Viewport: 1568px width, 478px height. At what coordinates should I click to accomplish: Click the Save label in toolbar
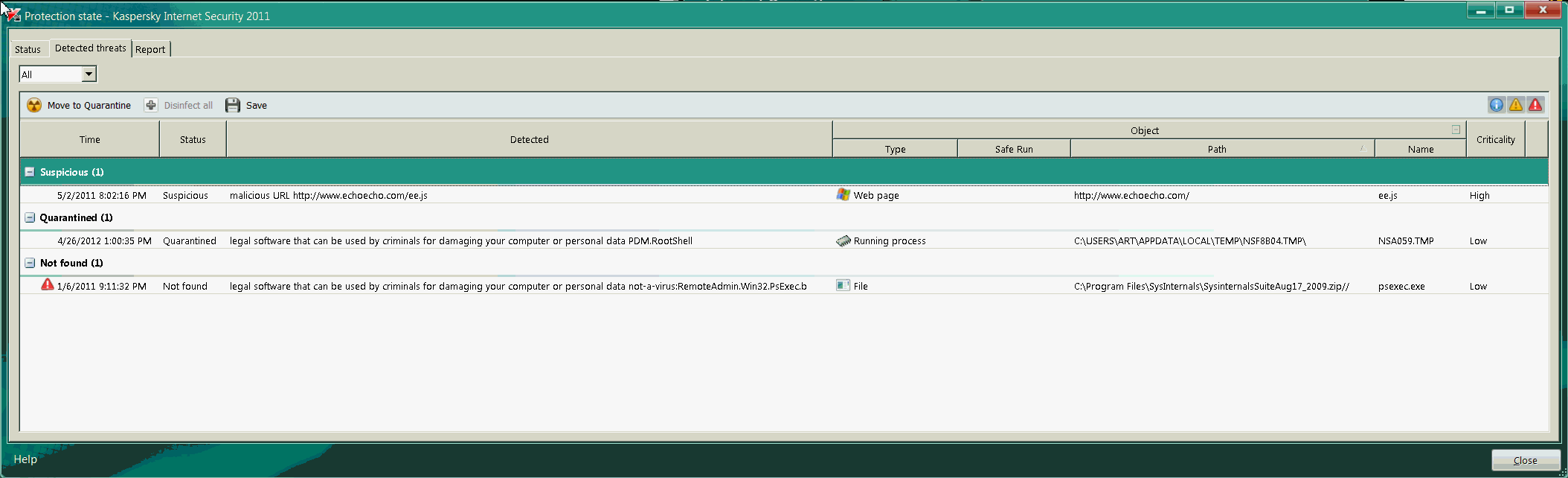pos(257,105)
